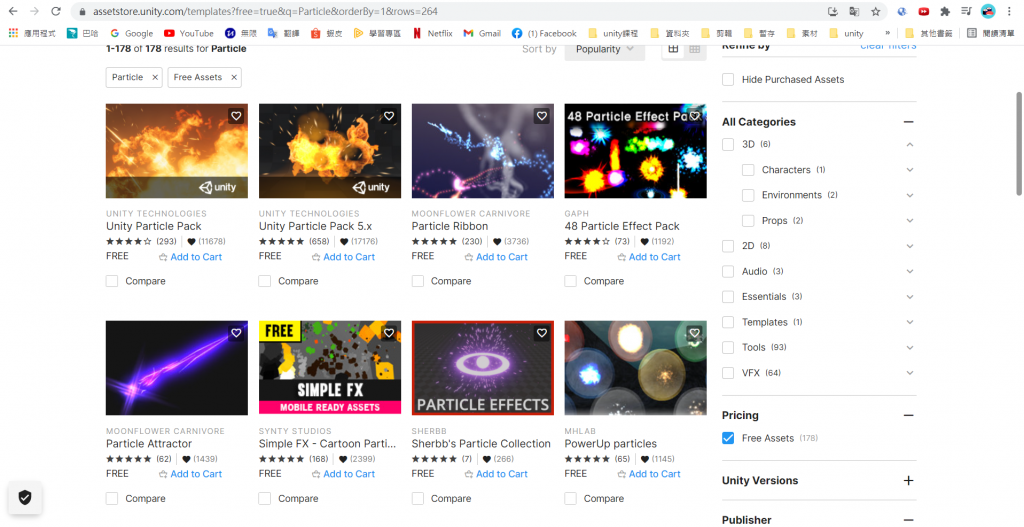Collapse the Pricing section
Screen dimensions: 1024x527
pyautogui.click(x=908, y=415)
